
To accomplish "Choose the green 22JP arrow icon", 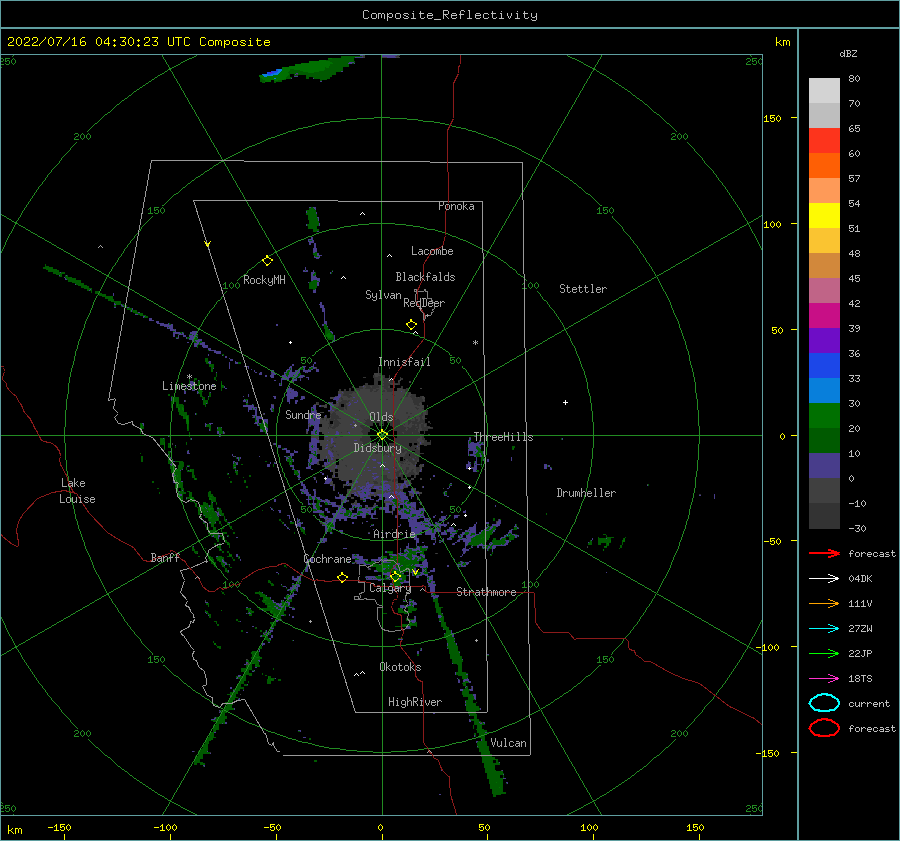I will point(824,653).
